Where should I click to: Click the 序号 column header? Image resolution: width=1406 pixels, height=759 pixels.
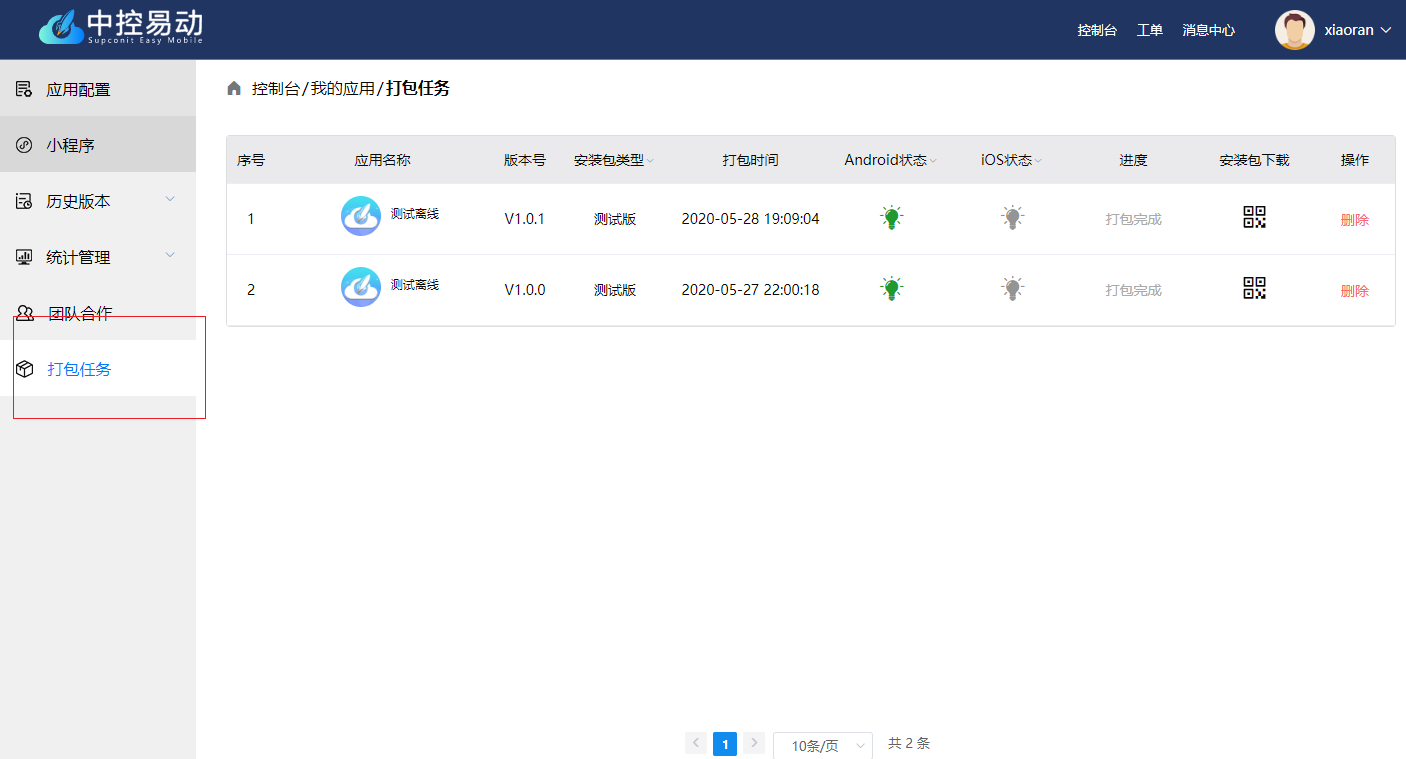pyautogui.click(x=251, y=160)
